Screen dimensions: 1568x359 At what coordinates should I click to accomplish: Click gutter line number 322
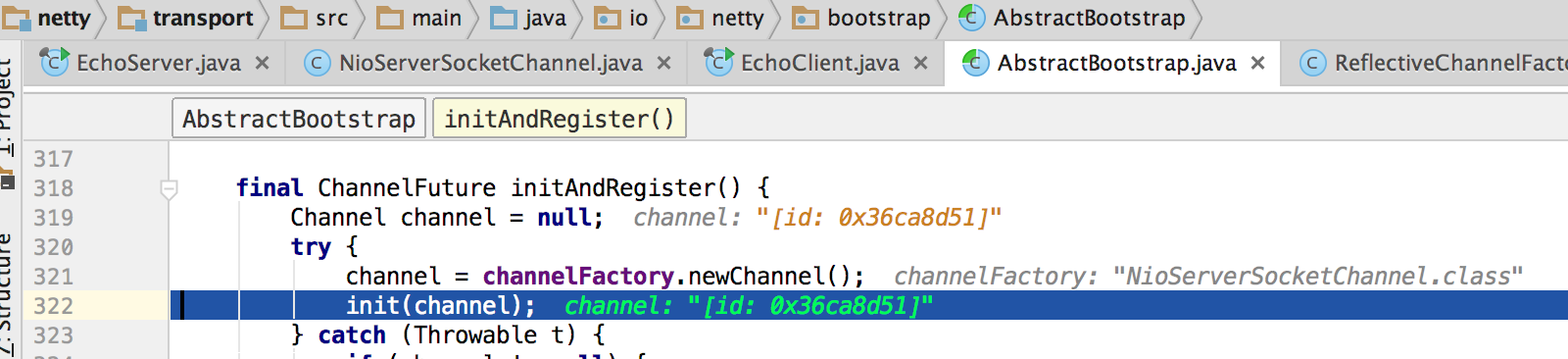pos(53,306)
